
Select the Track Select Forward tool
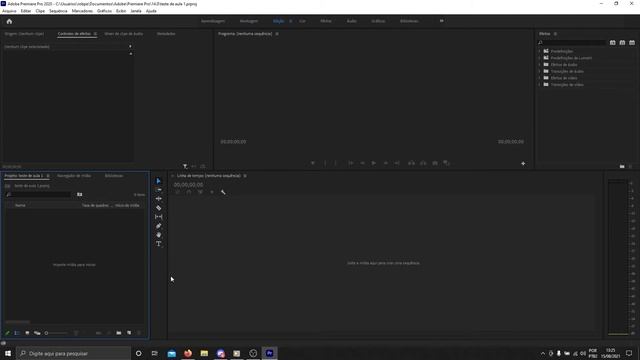(158, 190)
